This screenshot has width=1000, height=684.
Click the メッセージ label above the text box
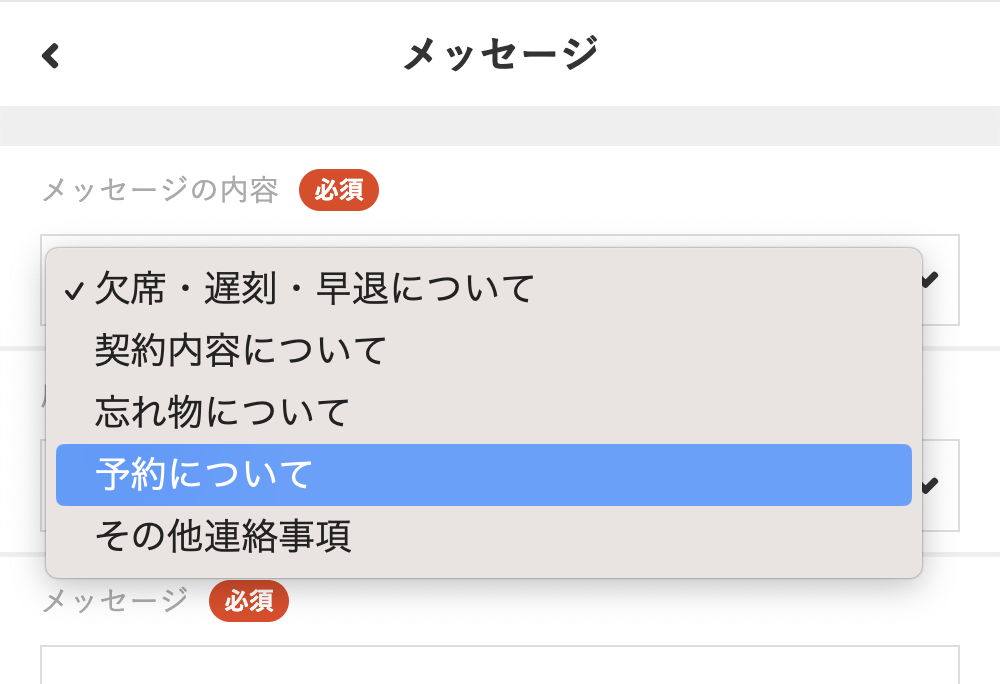pos(115,600)
